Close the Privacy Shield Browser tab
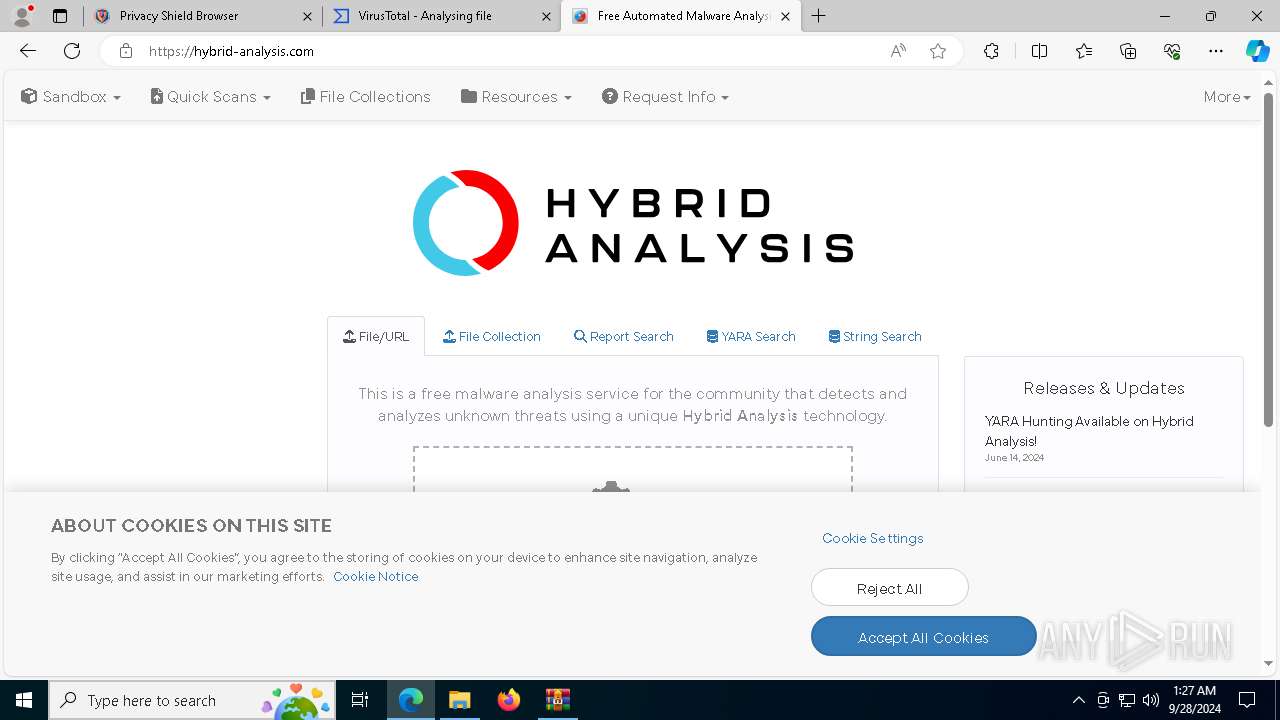 coord(307,16)
